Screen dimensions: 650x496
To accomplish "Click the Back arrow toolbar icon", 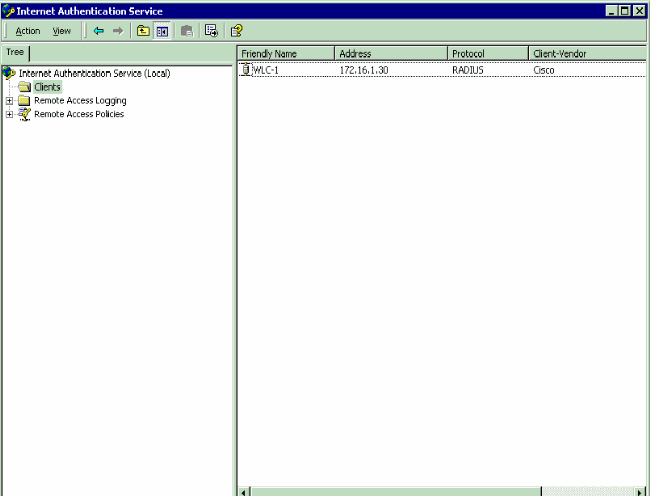I will (99, 31).
